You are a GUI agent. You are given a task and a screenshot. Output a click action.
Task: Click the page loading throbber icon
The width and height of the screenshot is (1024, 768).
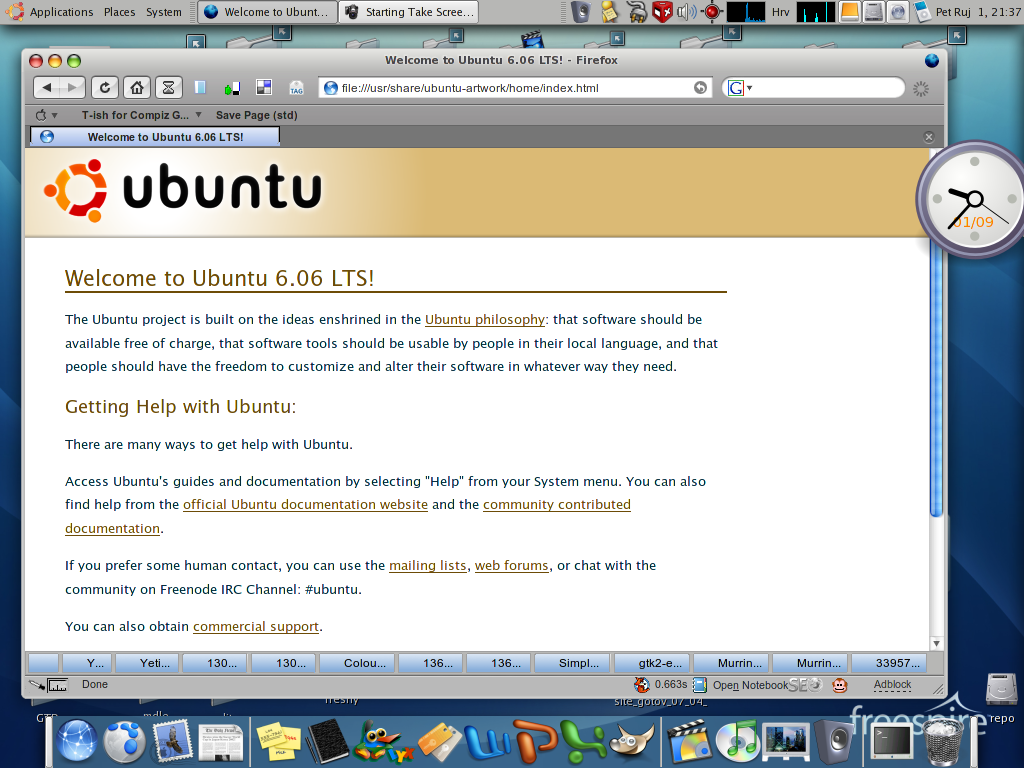[x=921, y=89]
